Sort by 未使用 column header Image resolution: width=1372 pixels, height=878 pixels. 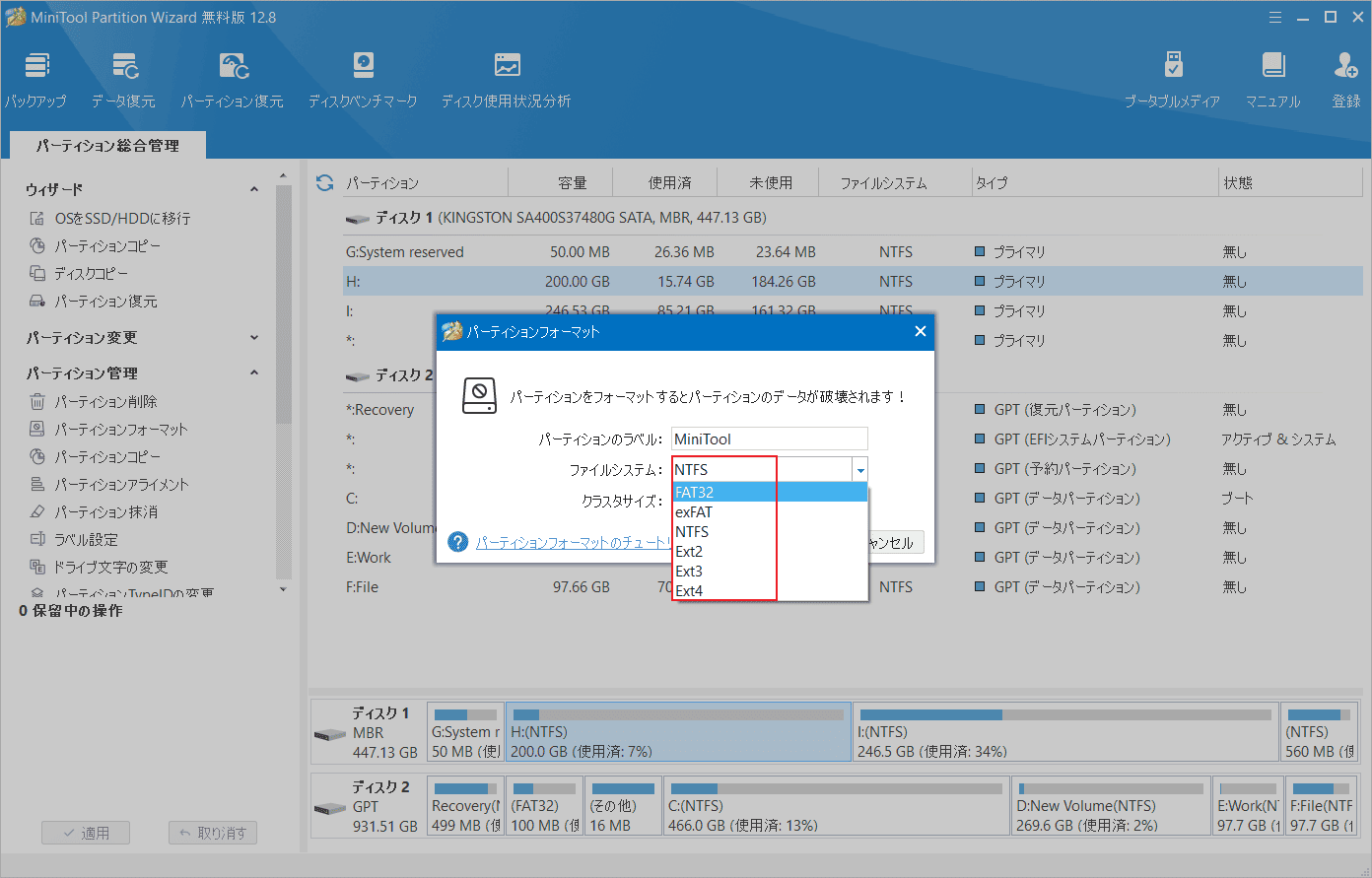pos(770,182)
